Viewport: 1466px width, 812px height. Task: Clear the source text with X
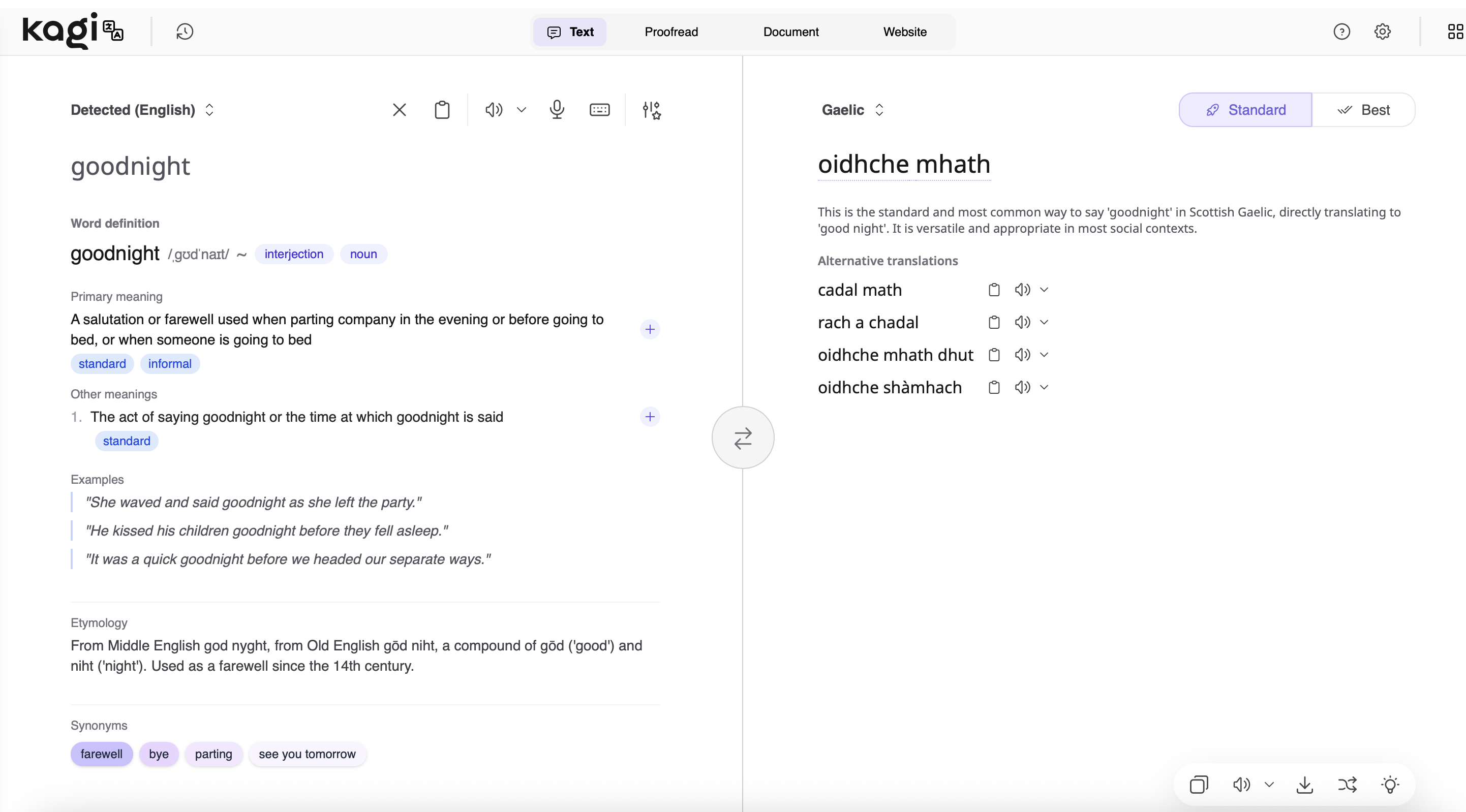[x=400, y=110]
